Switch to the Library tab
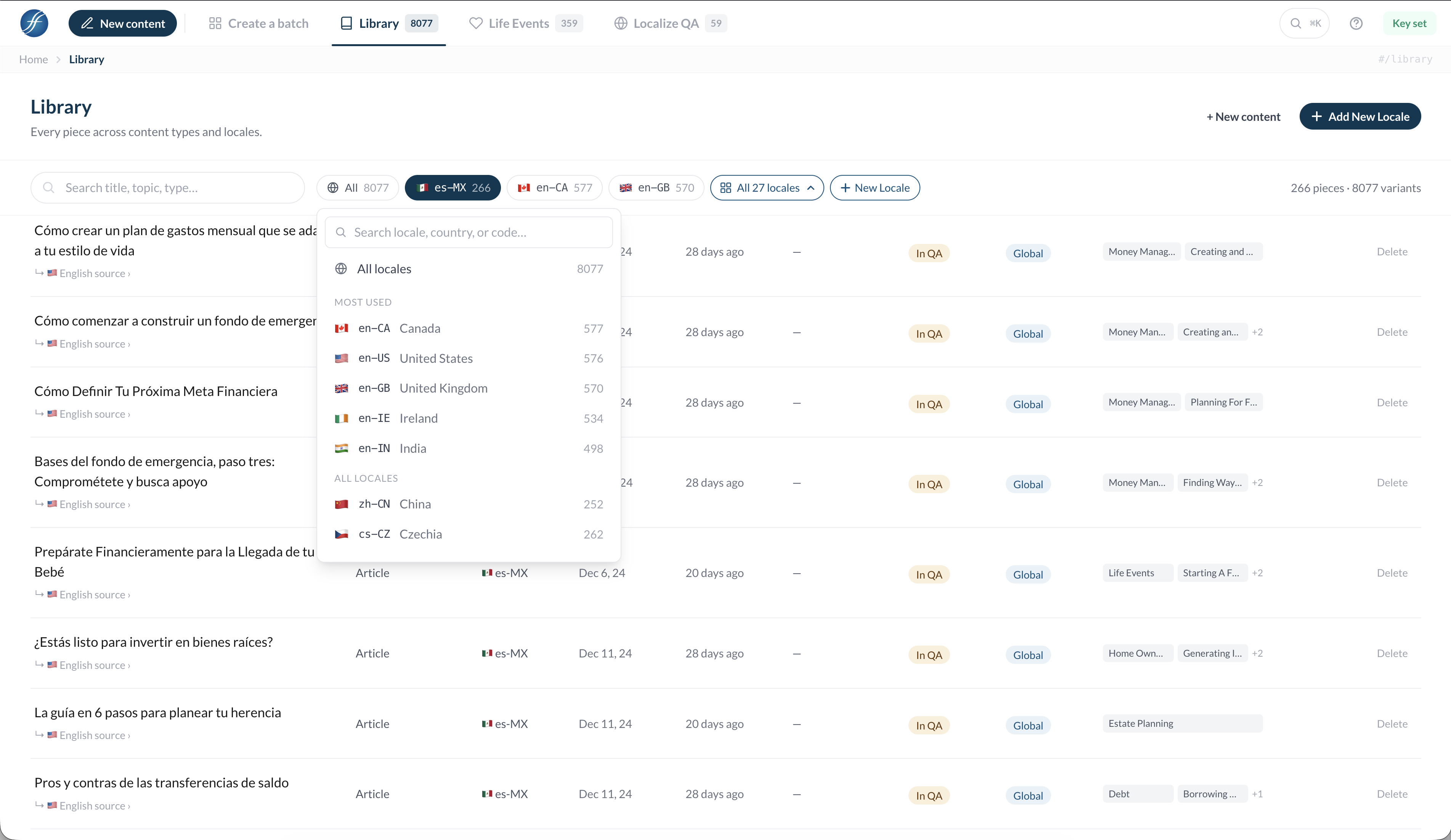Screen dimensions: 1451x840 (388, 23)
